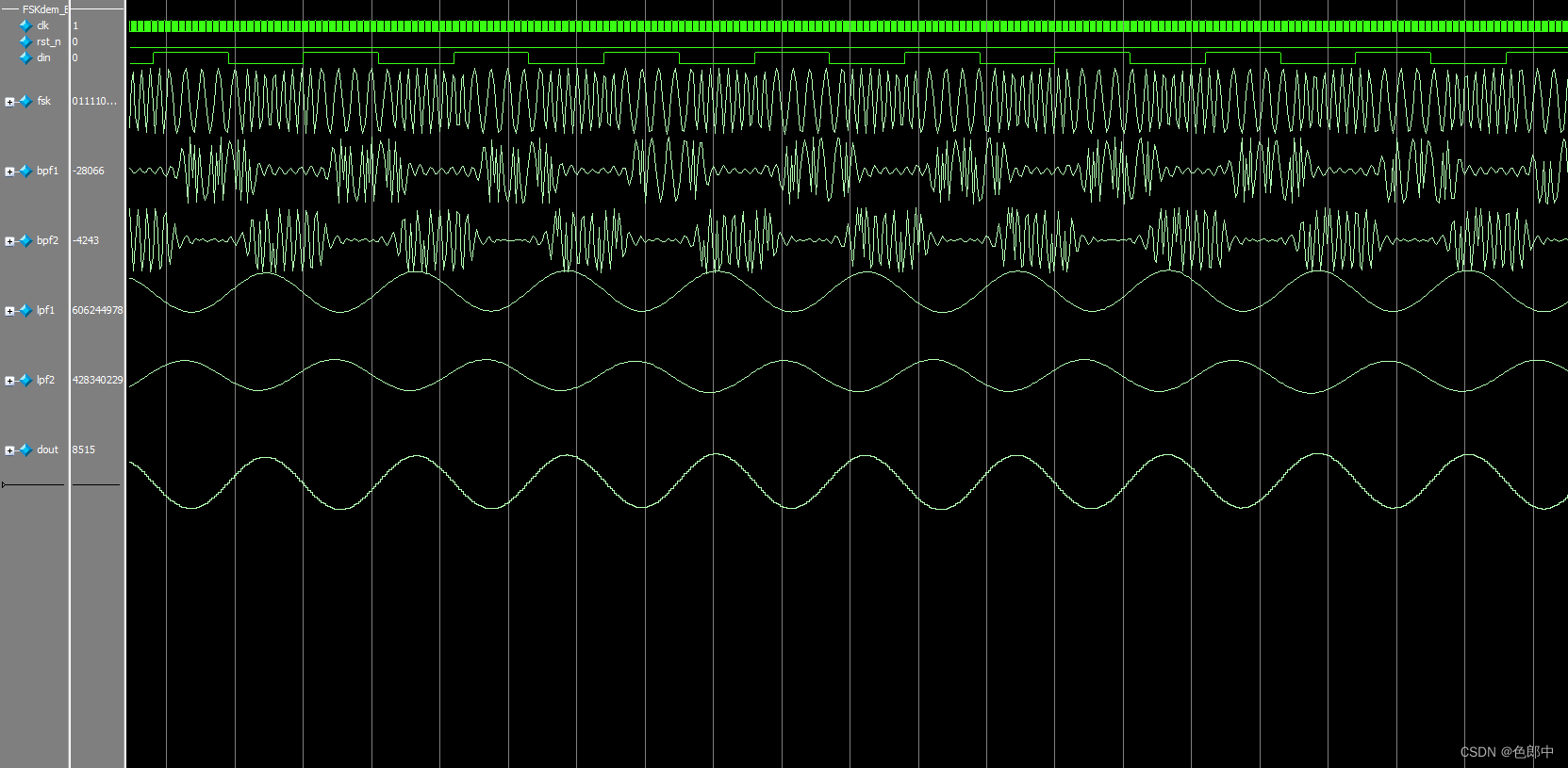The height and width of the screenshot is (768, 1568).
Task: Click the lpf1 signal diamond icon
Action: point(25,310)
